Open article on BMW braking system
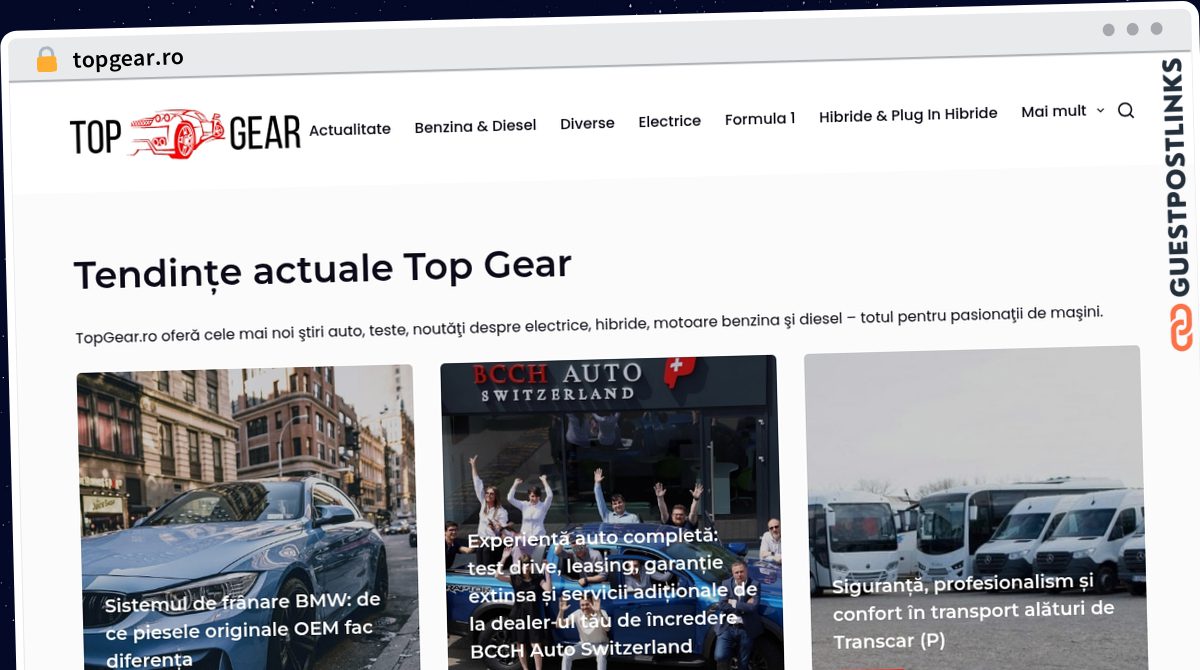 (x=243, y=629)
